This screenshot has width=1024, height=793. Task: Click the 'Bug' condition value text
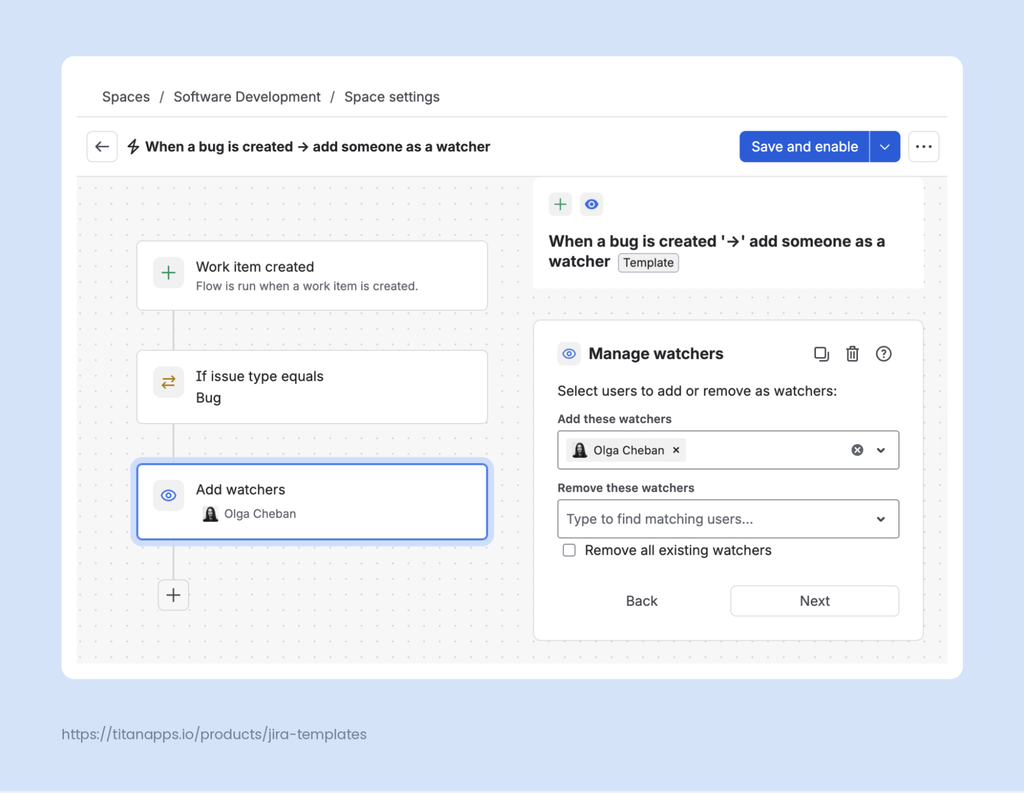click(208, 398)
